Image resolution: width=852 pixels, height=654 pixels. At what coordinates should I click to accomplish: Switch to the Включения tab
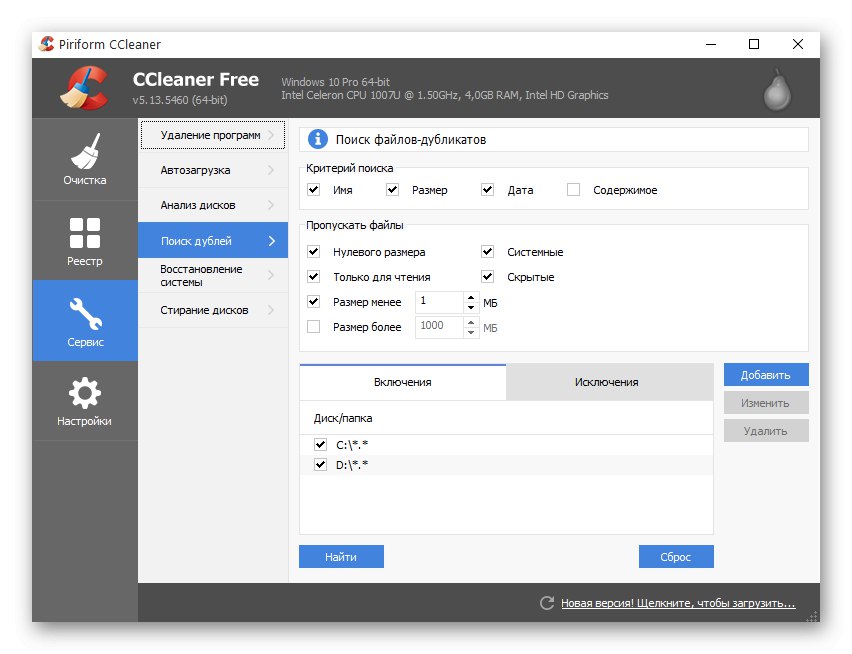[x=403, y=382]
